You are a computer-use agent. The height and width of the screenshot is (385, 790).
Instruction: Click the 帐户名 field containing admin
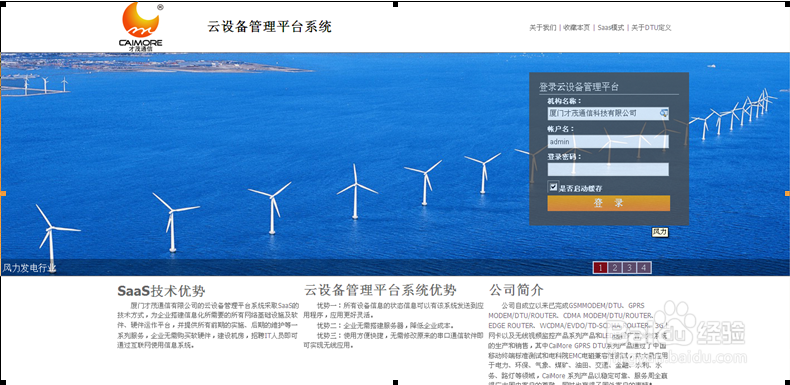[608, 142]
